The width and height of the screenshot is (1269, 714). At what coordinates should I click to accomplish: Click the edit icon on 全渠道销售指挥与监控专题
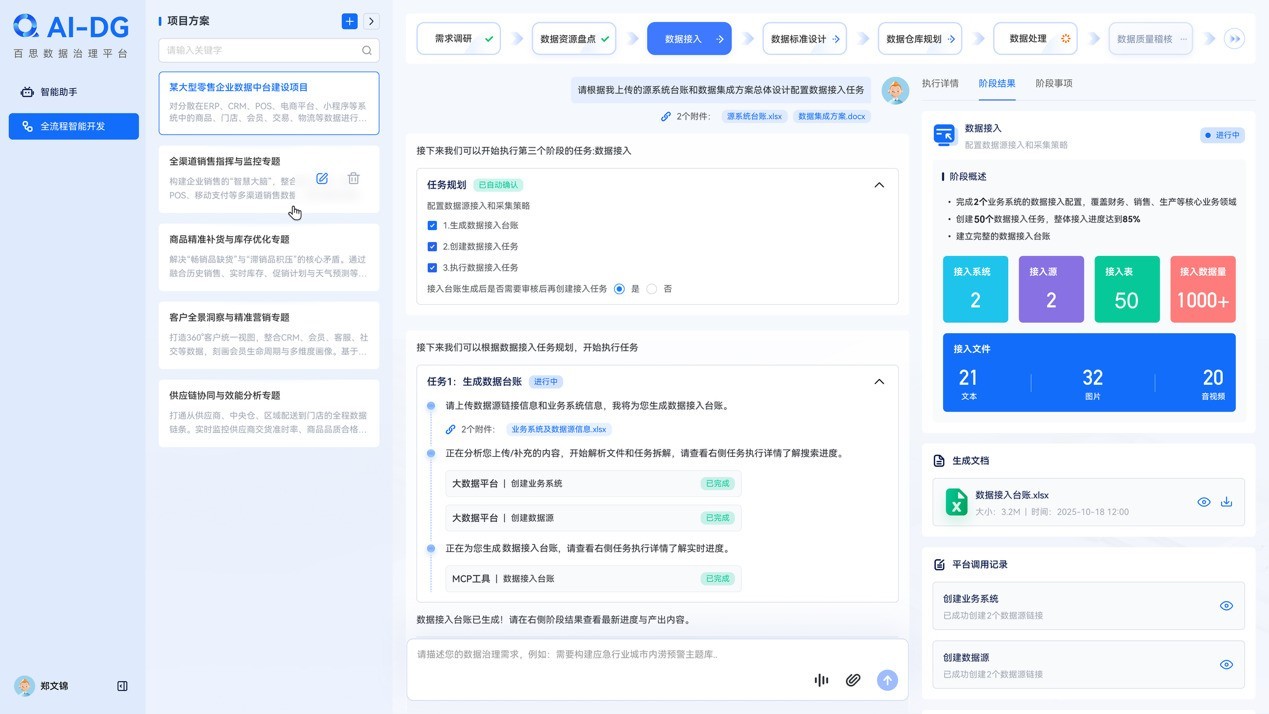[322, 178]
